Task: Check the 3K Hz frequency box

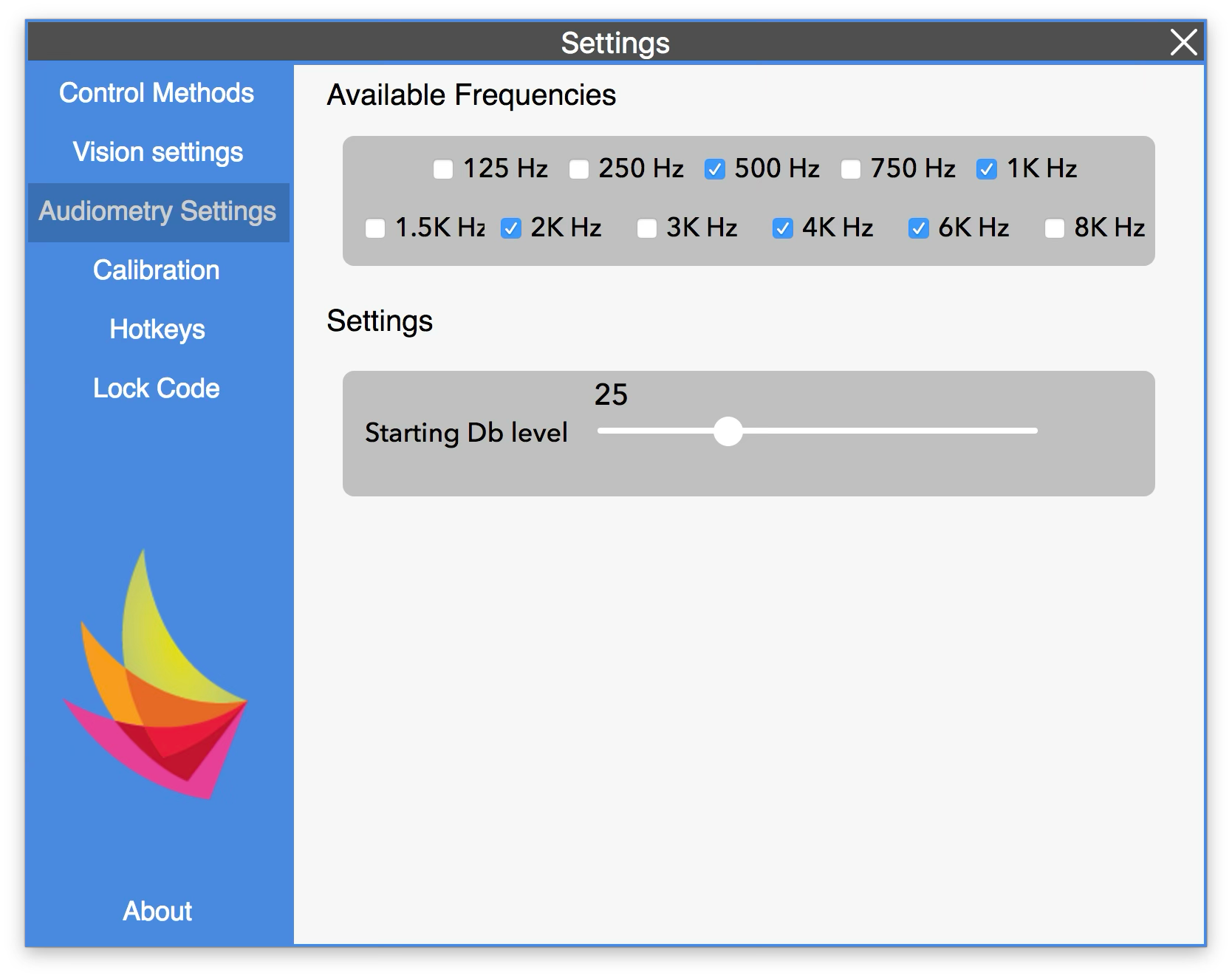Action: 646,228
